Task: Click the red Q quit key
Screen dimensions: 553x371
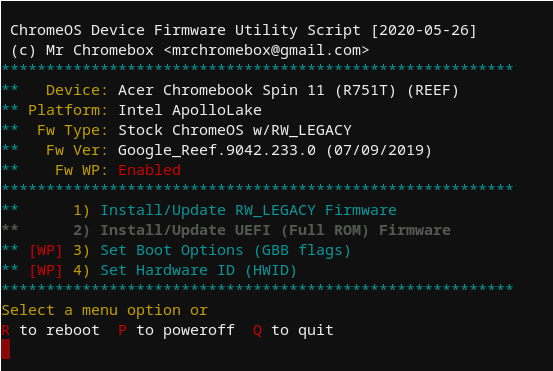Action: click(257, 331)
